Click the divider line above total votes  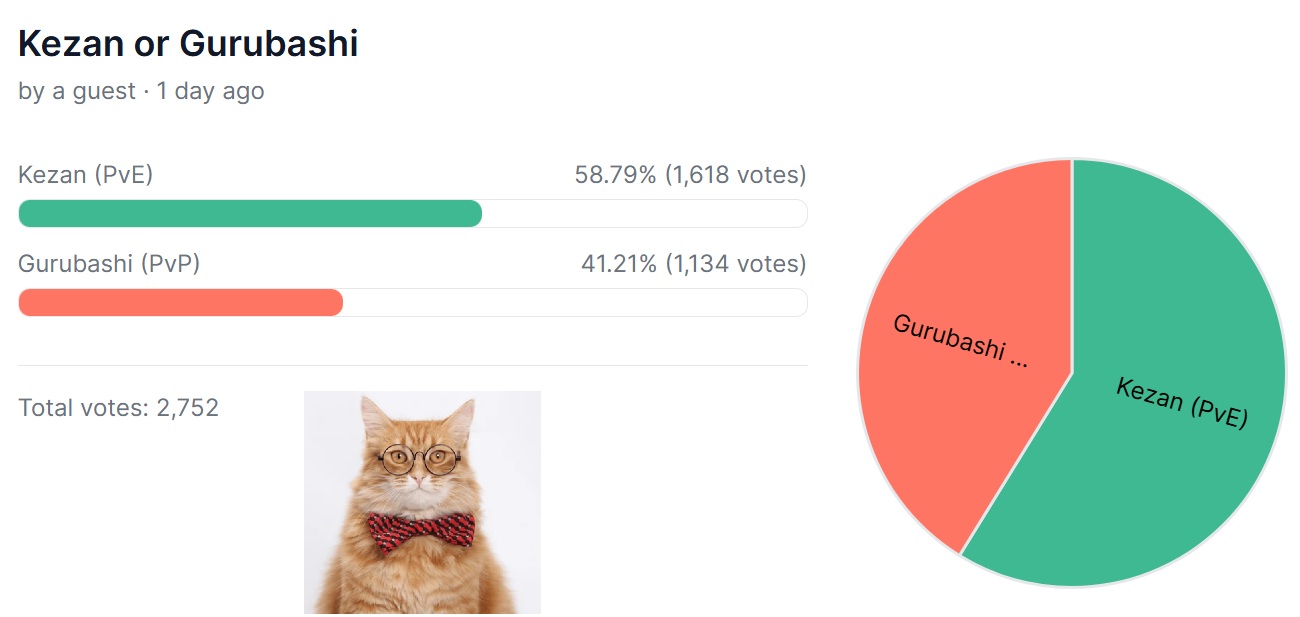(x=412, y=365)
